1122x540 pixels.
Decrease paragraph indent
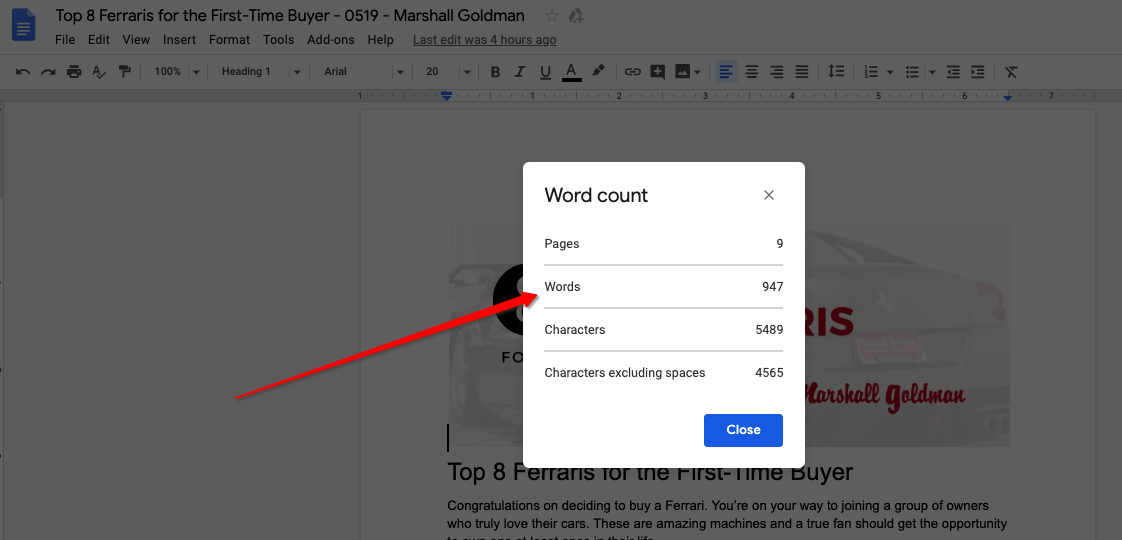(x=952, y=72)
